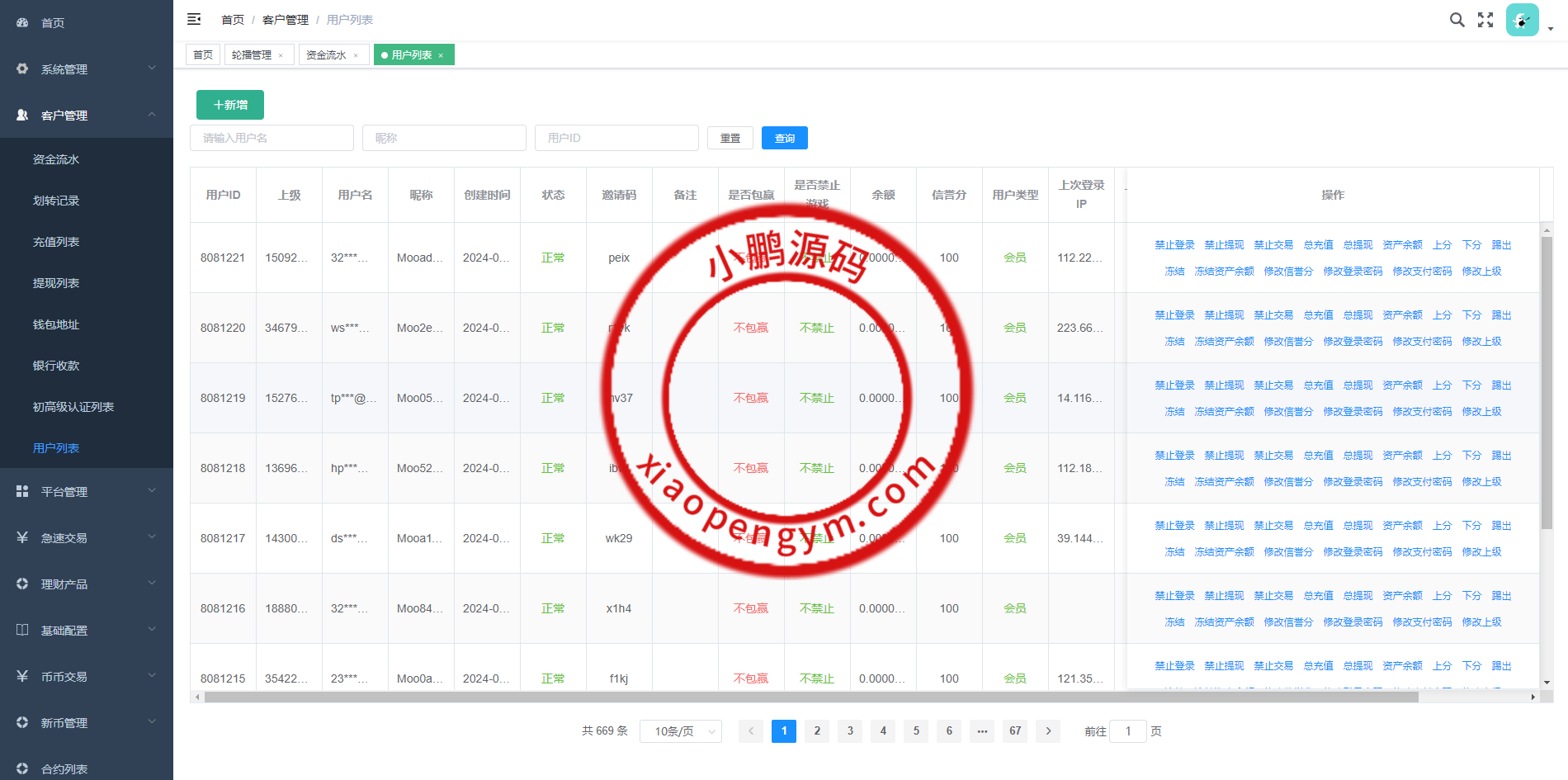Click the horizontal table scrollbar
1568x780 pixels.
click(810, 697)
